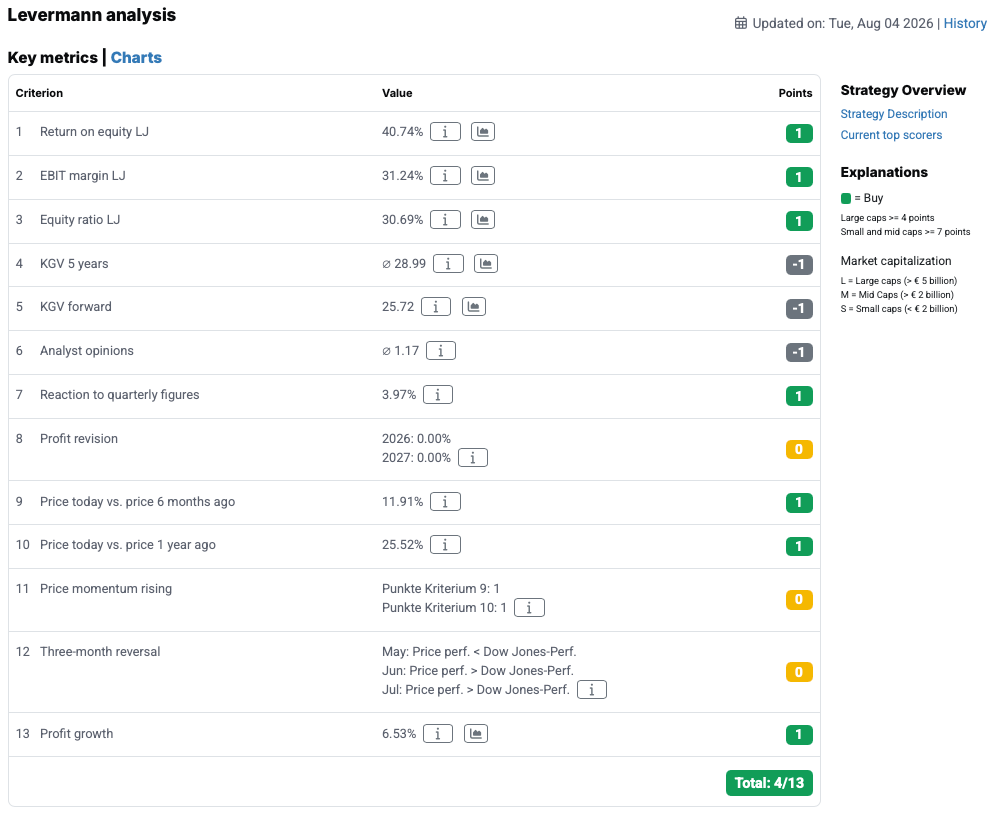The image size is (1002, 813).
Task: Open info icon for Three-month reversal
Action: (592, 690)
